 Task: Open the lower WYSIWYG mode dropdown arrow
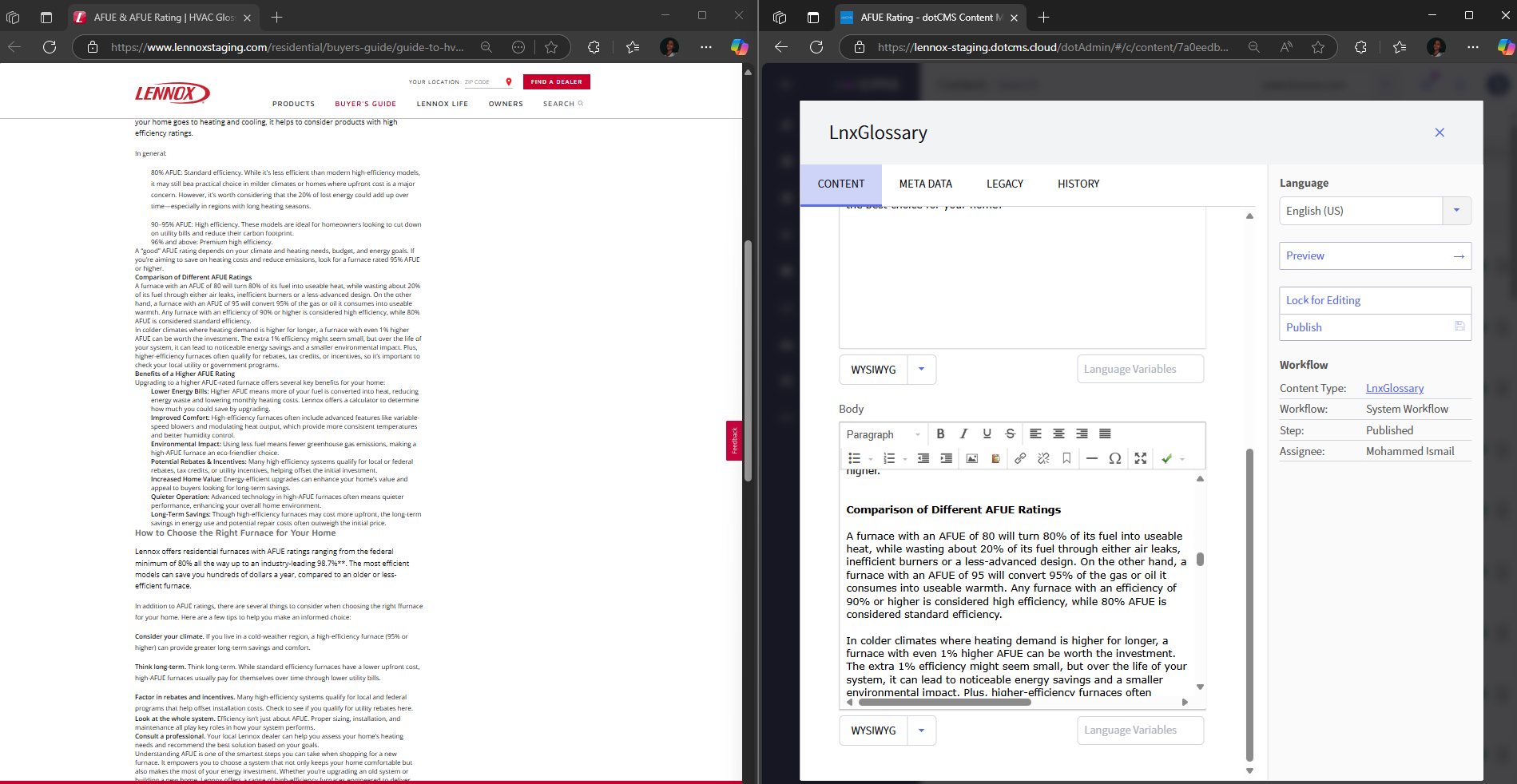coord(921,730)
